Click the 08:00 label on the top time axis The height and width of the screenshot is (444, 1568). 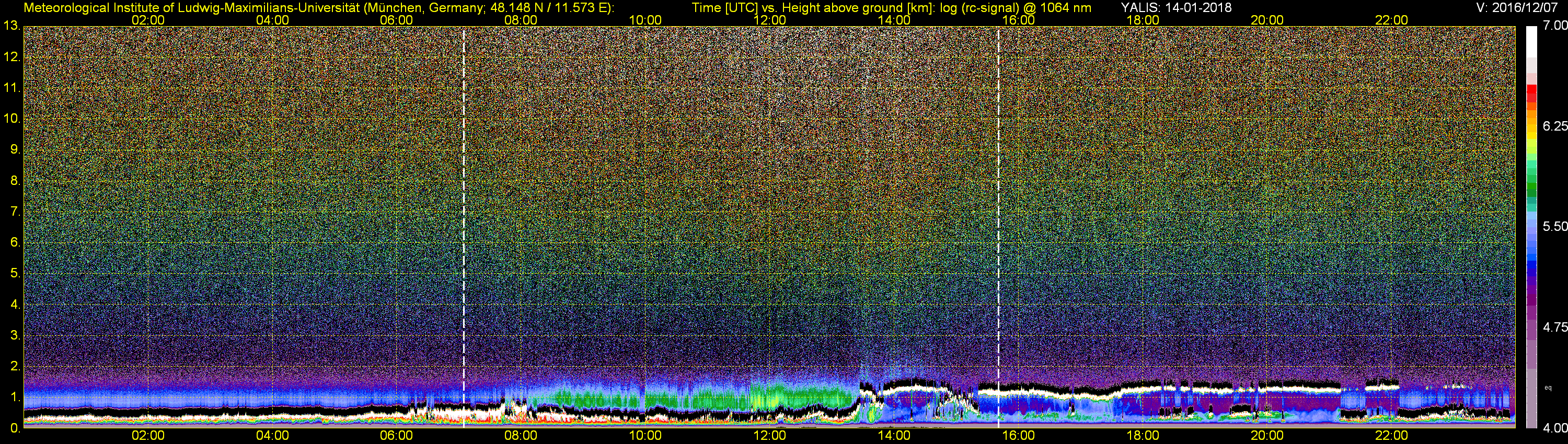(x=521, y=20)
